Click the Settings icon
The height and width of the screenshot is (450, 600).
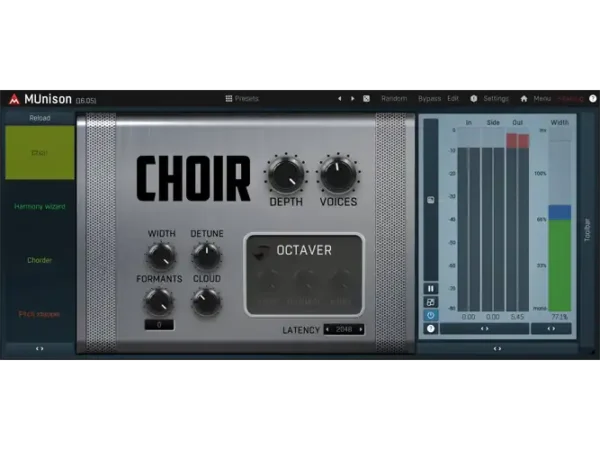474,99
